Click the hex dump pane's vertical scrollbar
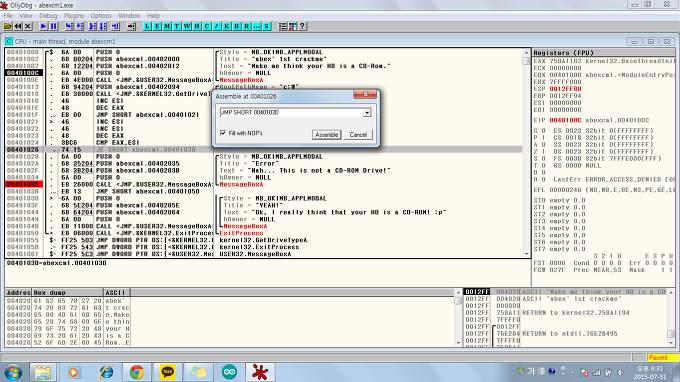 coord(458,318)
